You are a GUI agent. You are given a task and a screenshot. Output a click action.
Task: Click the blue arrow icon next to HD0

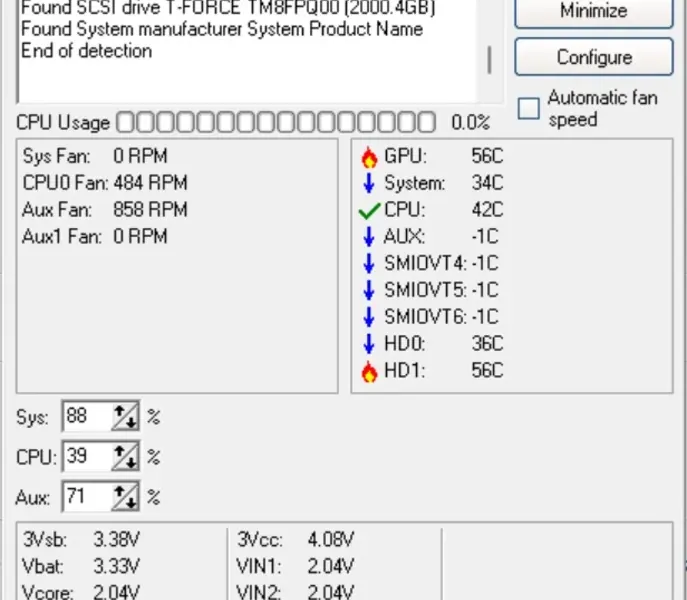pos(369,344)
